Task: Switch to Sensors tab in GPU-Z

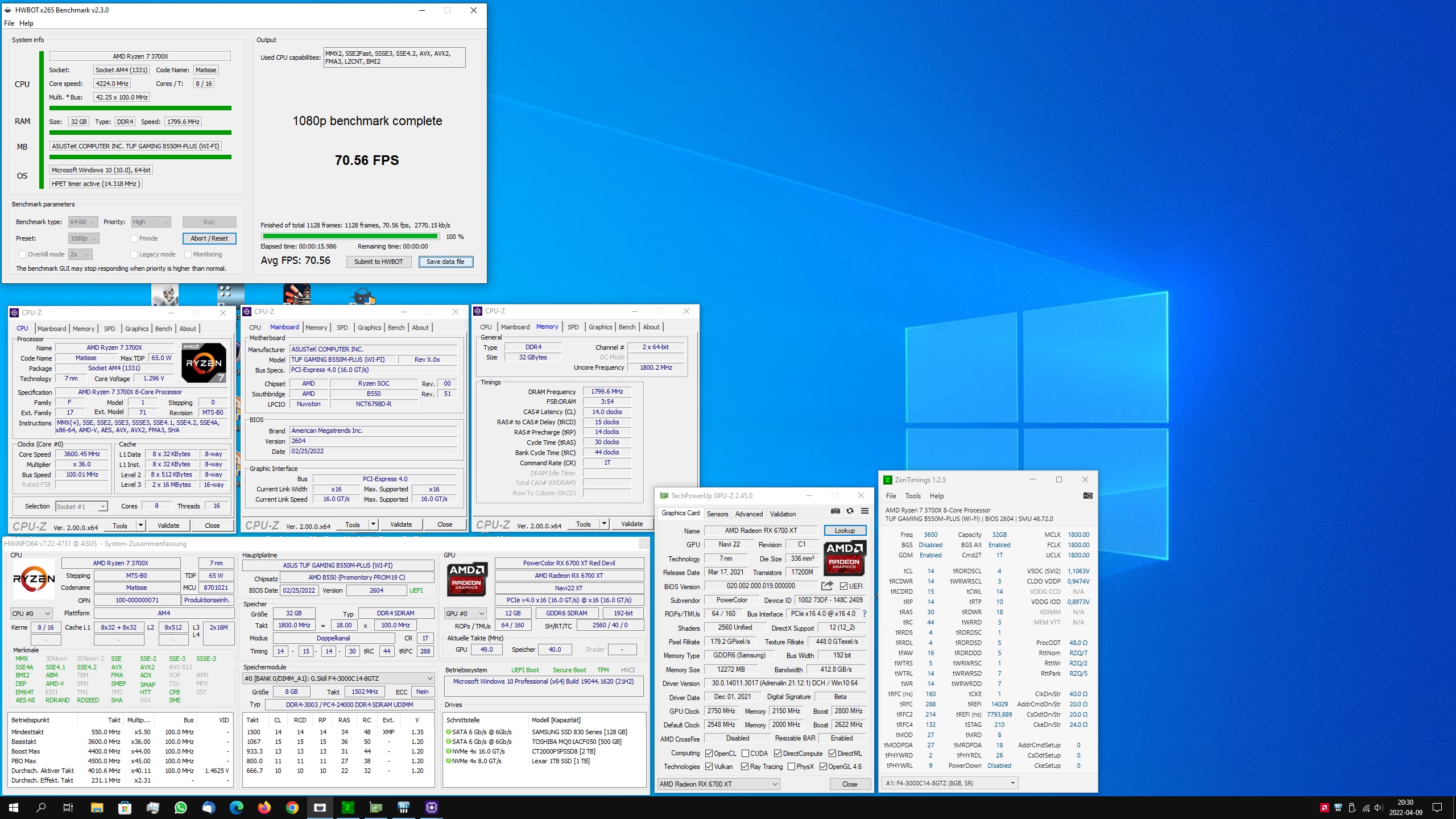Action: click(717, 514)
